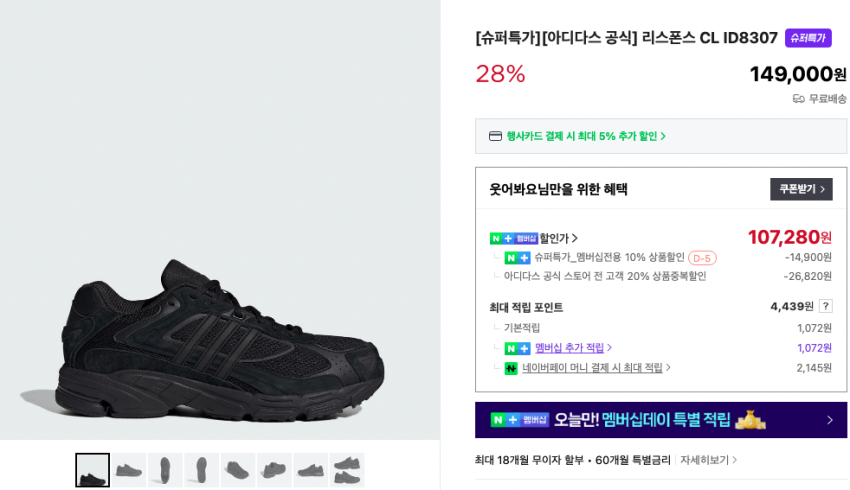Click 행사카드 결제 시 최대 5% 추가 할인 link
The image size is (850, 490).
point(586,136)
